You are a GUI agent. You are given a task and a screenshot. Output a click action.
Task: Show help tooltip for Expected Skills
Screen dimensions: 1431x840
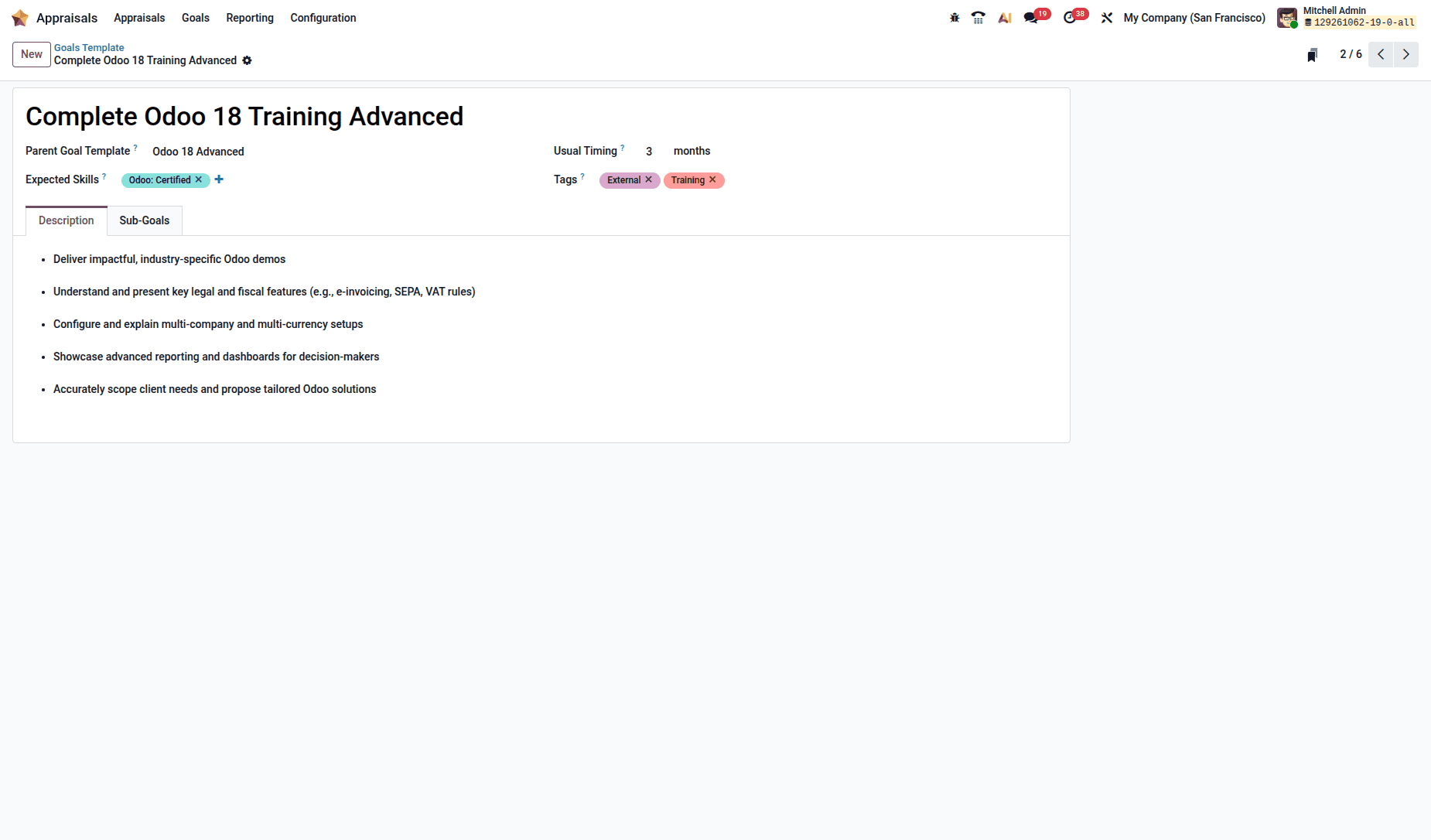tap(104, 176)
